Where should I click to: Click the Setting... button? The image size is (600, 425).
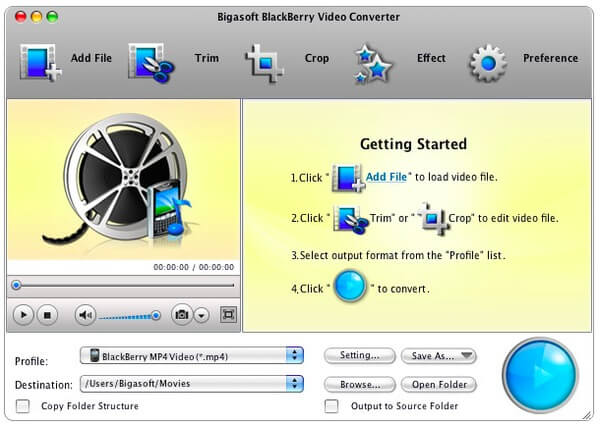tap(359, 355)
